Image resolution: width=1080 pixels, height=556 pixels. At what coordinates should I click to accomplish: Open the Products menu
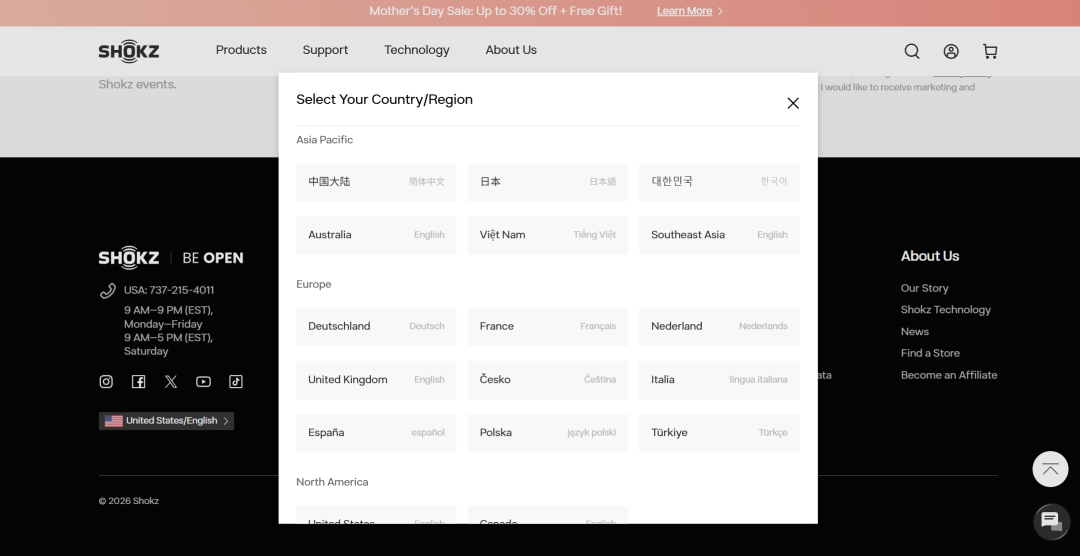click(241, 50)
